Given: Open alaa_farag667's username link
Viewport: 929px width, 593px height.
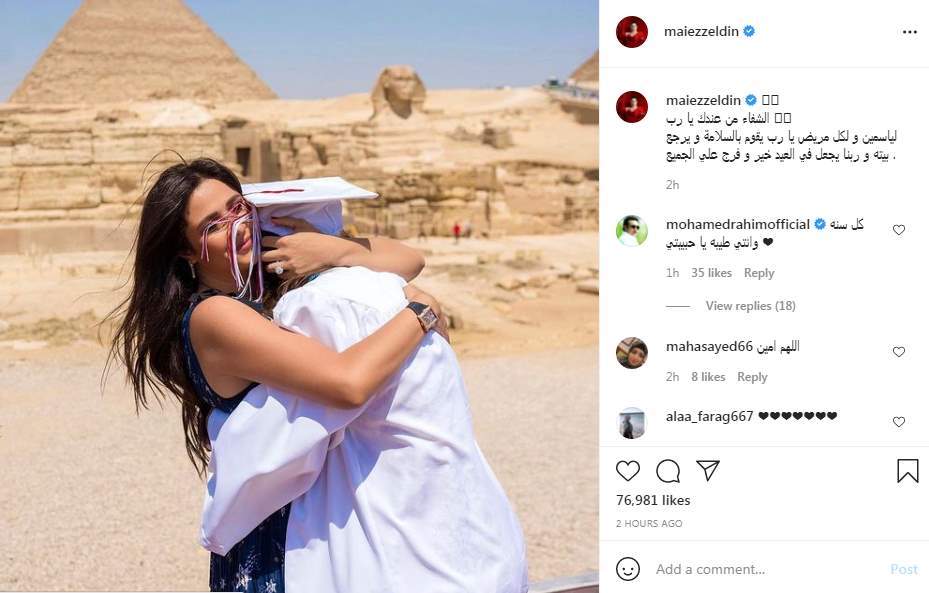Looking at the screenshot, I should (709, 416).
